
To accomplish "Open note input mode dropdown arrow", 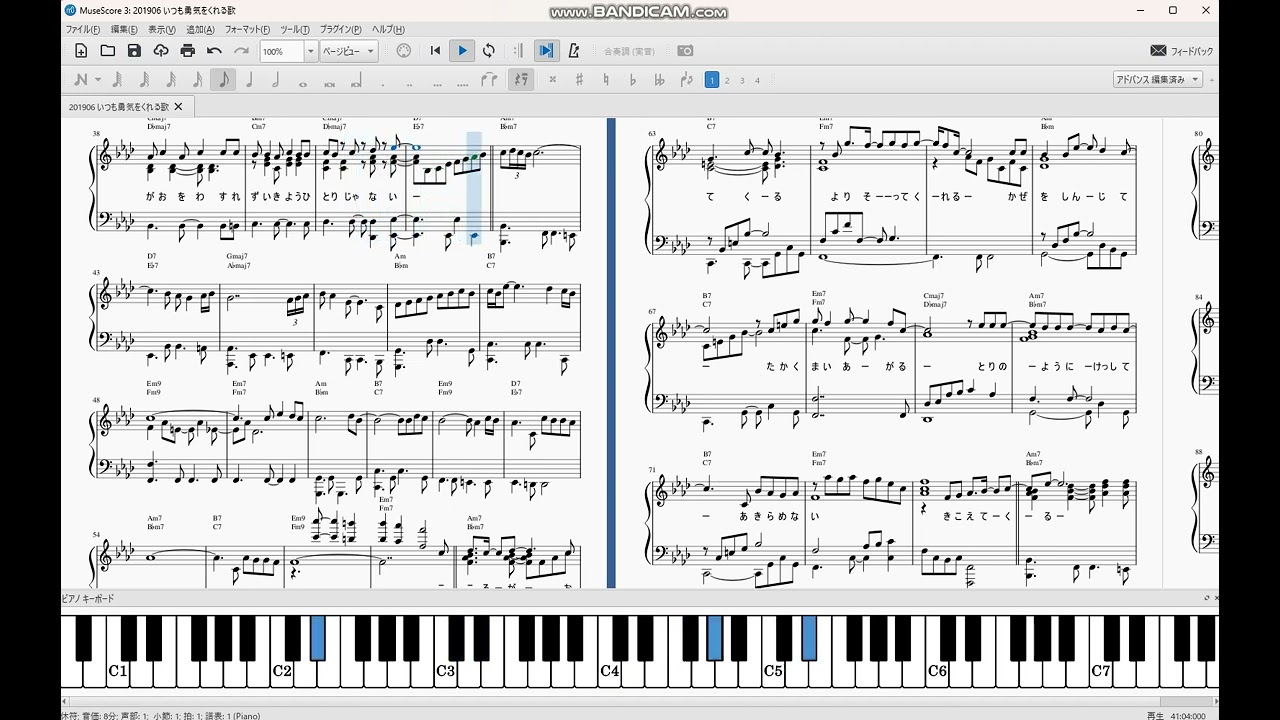I will click(98, 80).
